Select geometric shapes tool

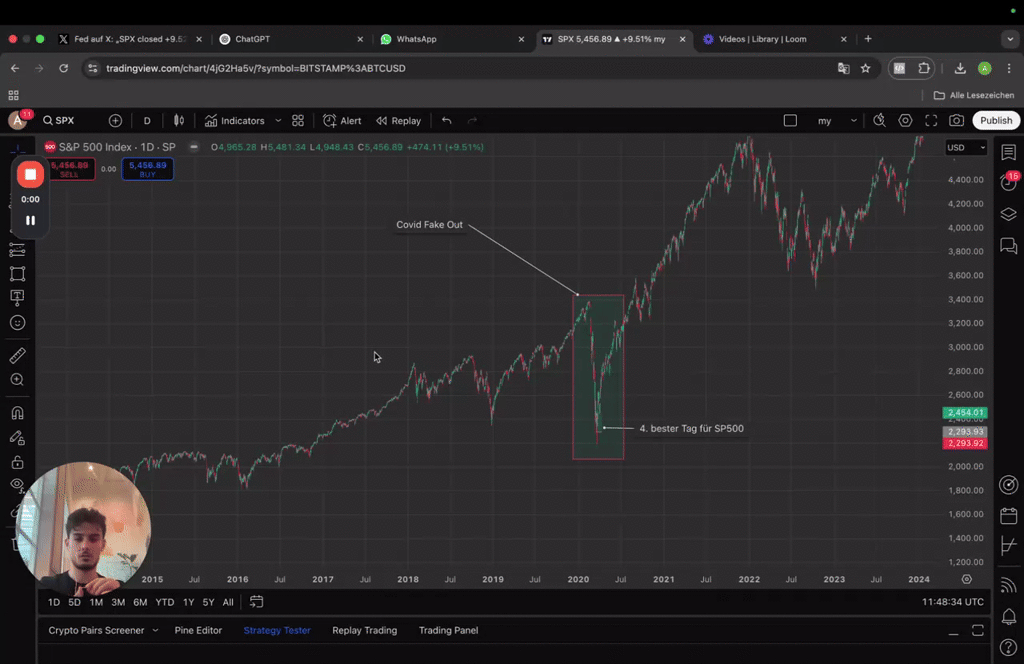[x=17, y=274]
